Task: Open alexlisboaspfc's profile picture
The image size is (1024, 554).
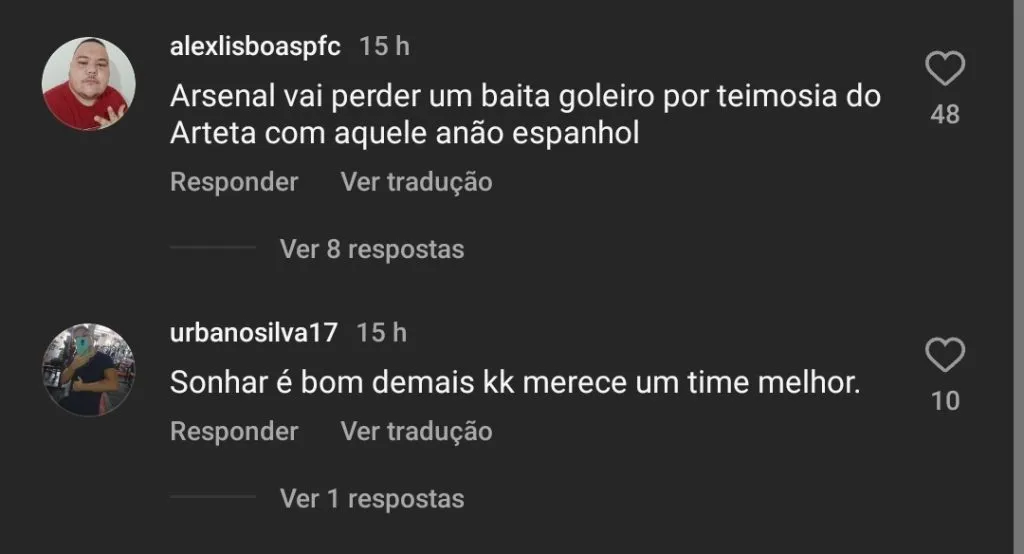Action: 89,84
